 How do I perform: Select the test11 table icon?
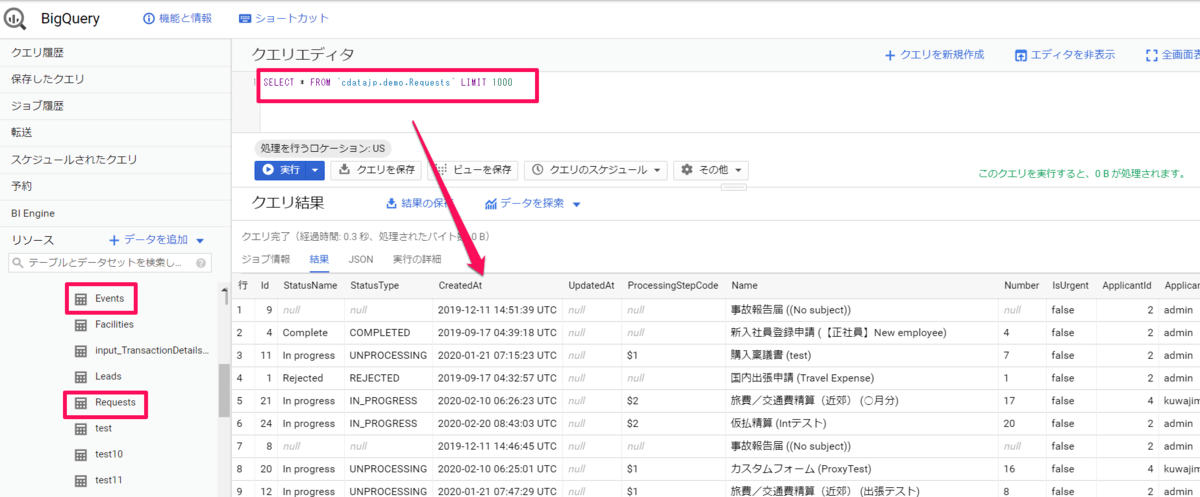pyautogui.click(x=81, y=480)
